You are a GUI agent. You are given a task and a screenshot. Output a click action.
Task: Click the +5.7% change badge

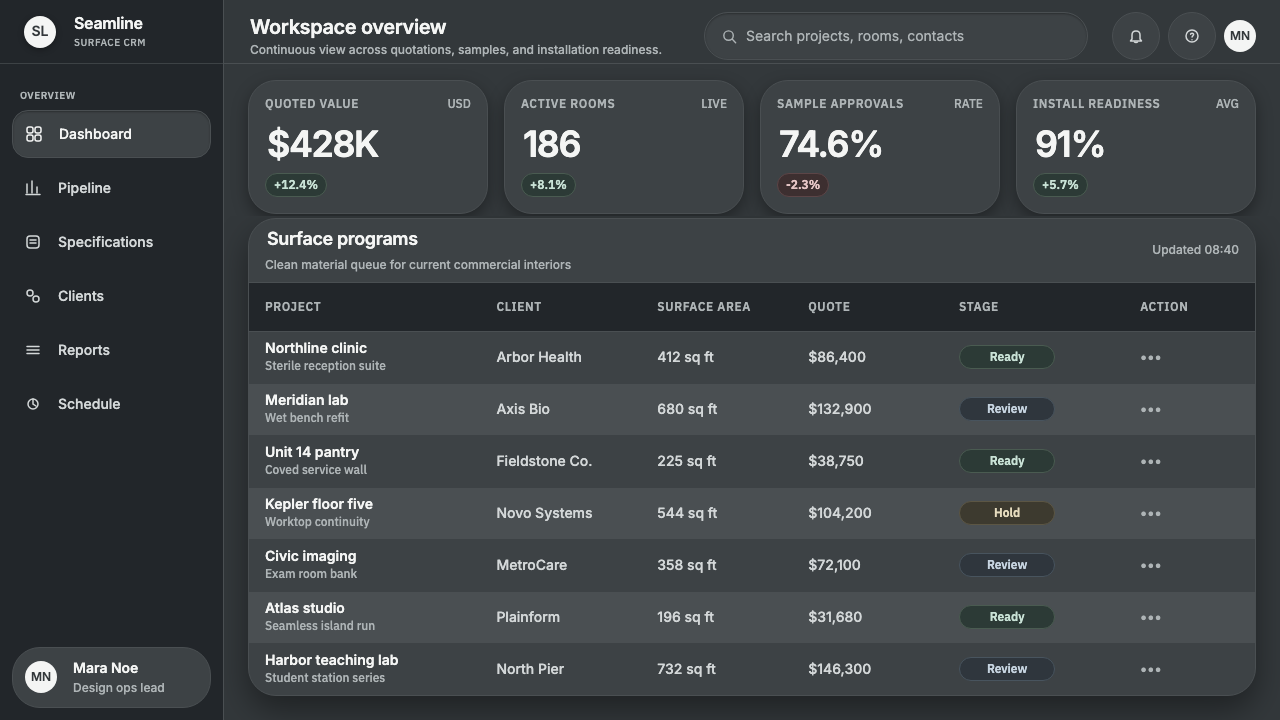coord(1060,185)
